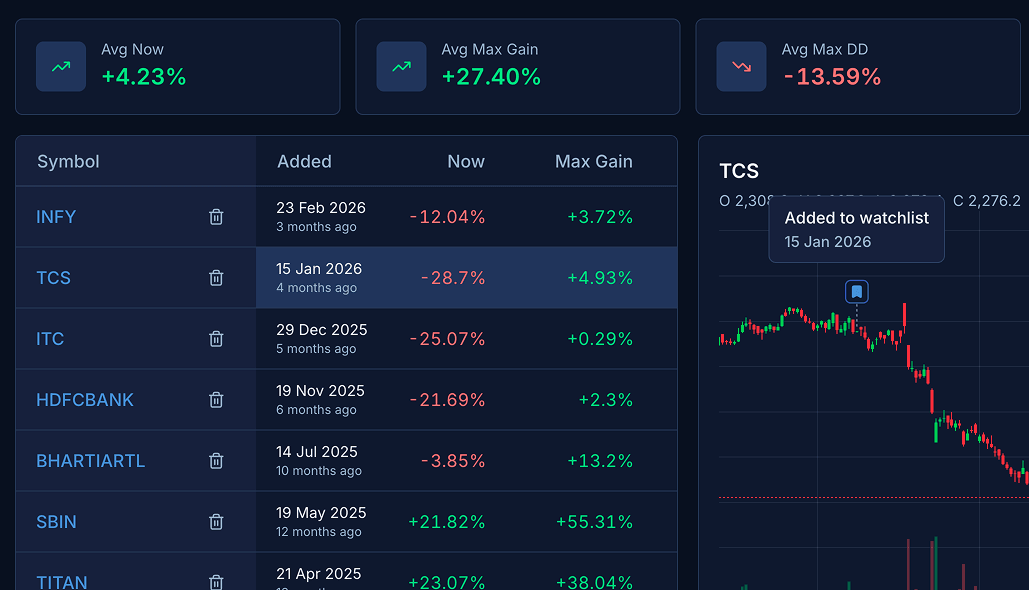The image size is (1029, 590).
Task: Sort by the Max Gain column header
Action: click(594, 161)
